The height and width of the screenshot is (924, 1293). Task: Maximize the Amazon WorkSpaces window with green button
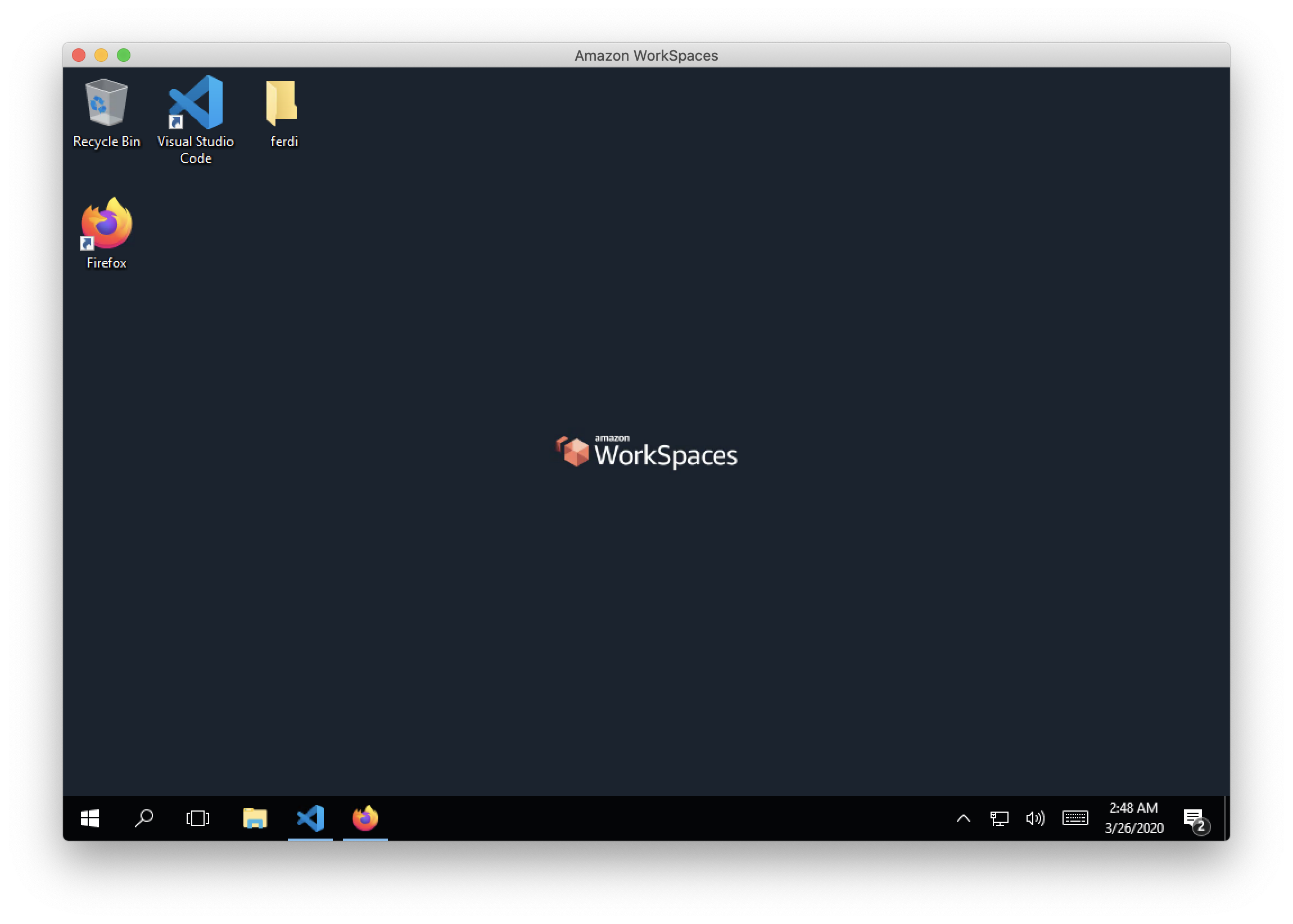tap(124, 55)
